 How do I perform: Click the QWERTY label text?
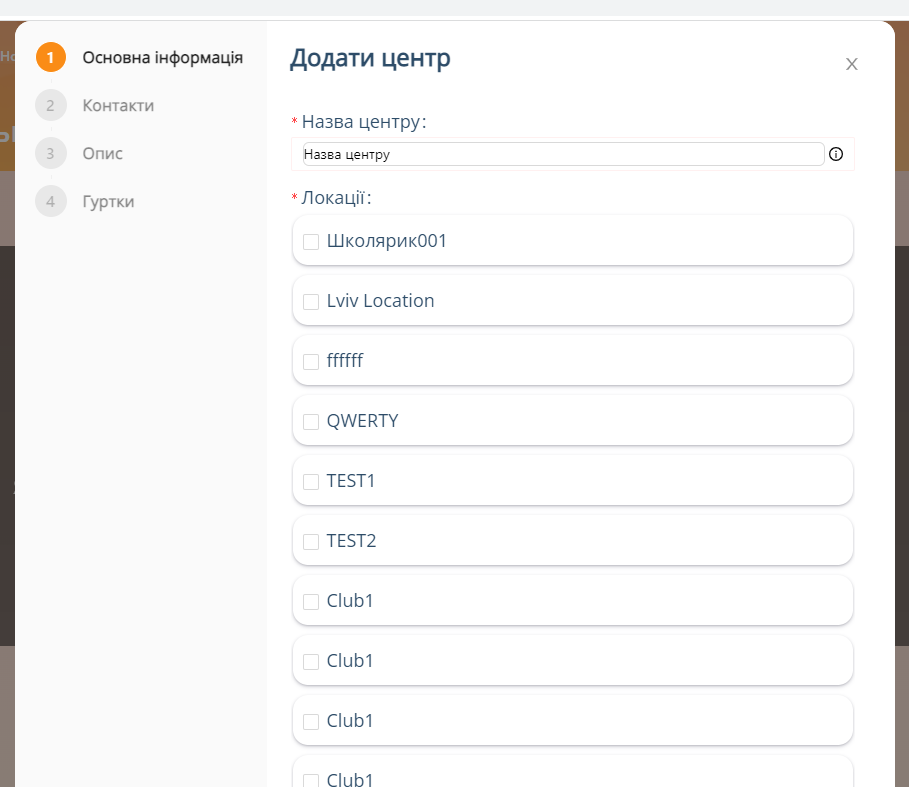pyautogui.click(x=362, y=421)
